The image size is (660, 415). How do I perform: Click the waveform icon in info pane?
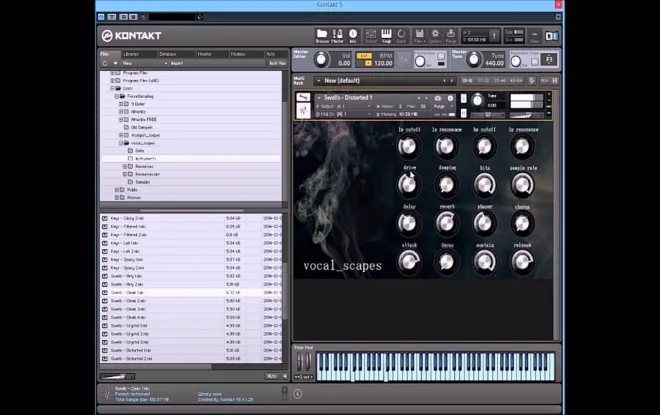click(x=106, y=394)
